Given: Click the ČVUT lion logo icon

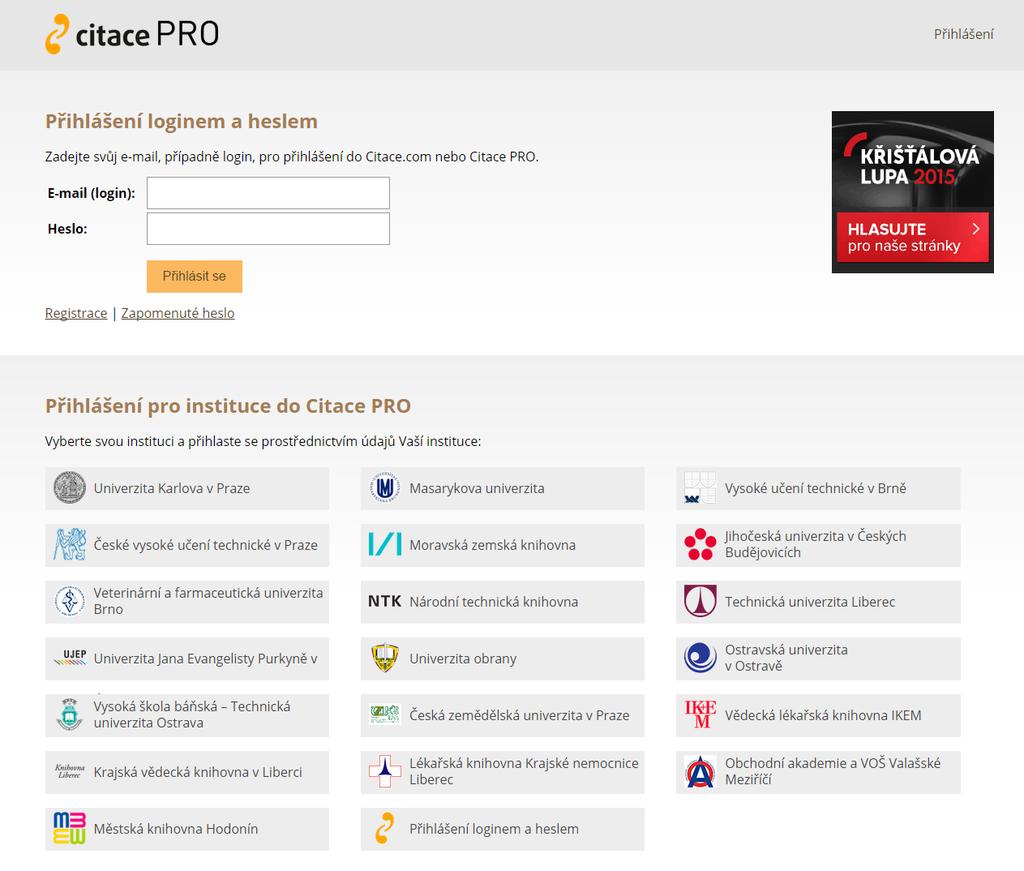Looking at the screenshot, I should coord(69,545).
